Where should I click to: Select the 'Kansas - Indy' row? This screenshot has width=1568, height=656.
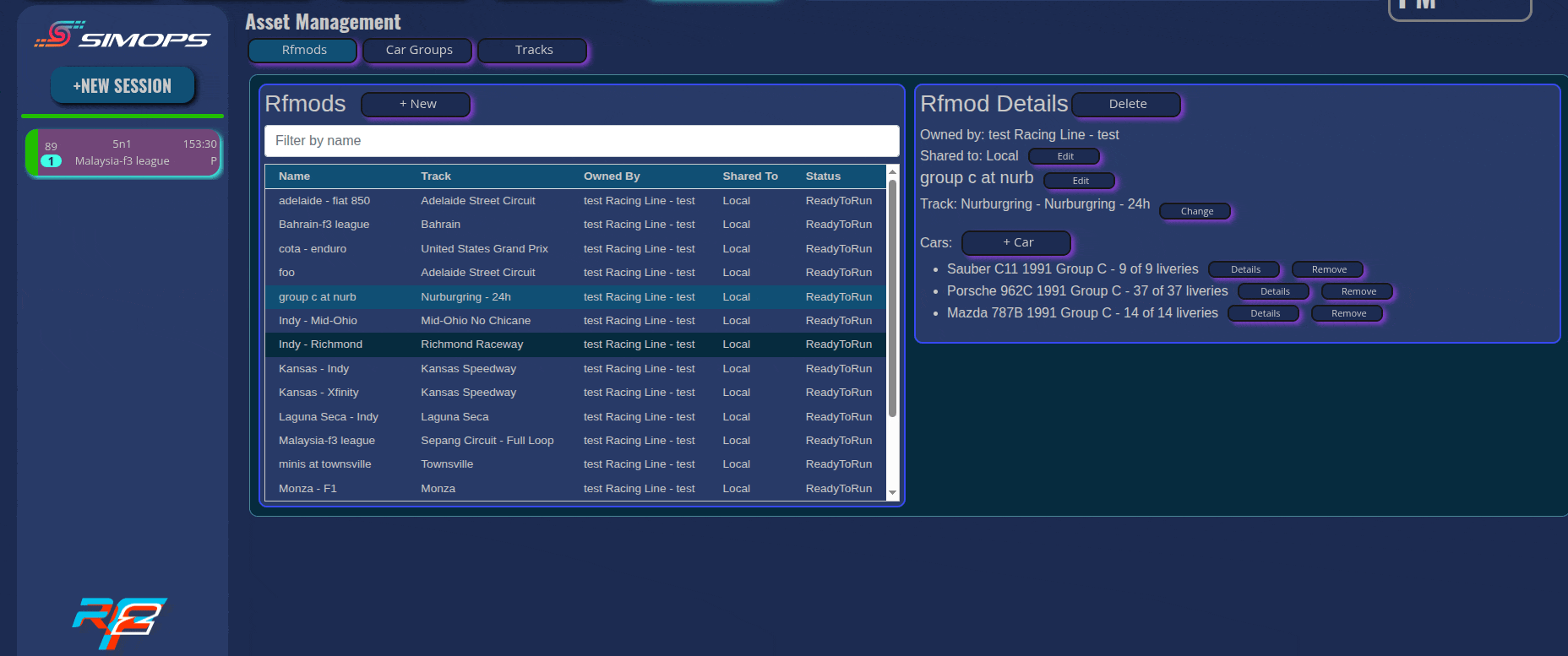point(575,369)
